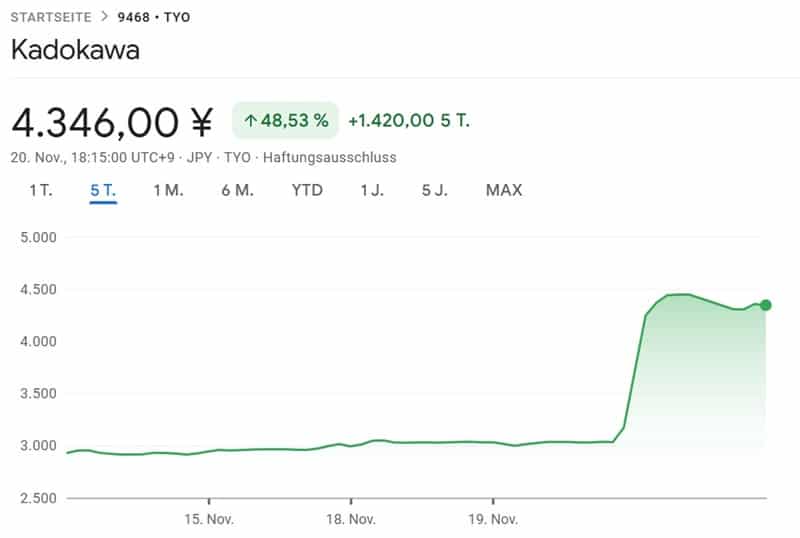Open the Haftungsausschluss disclaimer link
Screen dimensions: 800x538
pos(329,157)
